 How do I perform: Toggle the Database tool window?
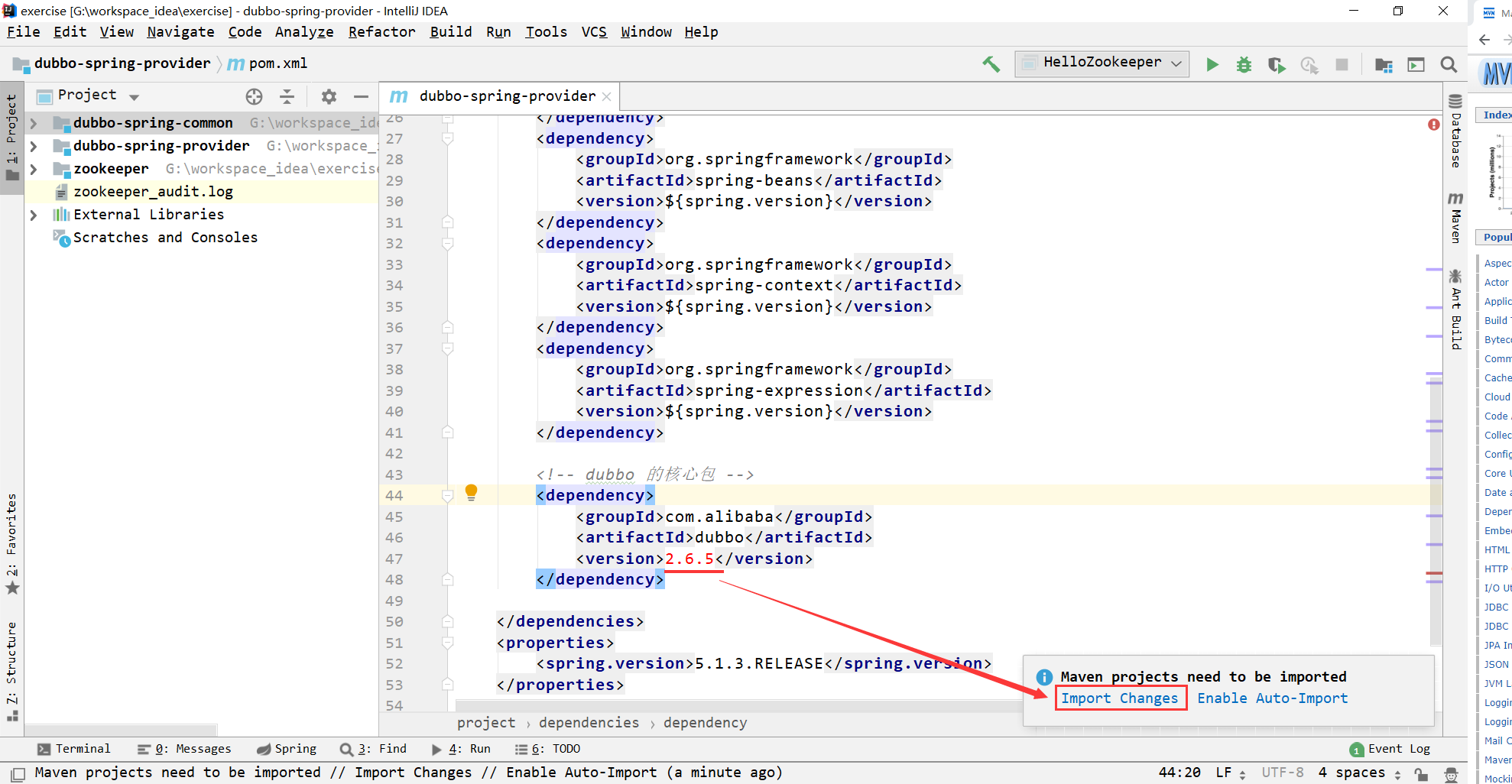(x=1455, y=131)
